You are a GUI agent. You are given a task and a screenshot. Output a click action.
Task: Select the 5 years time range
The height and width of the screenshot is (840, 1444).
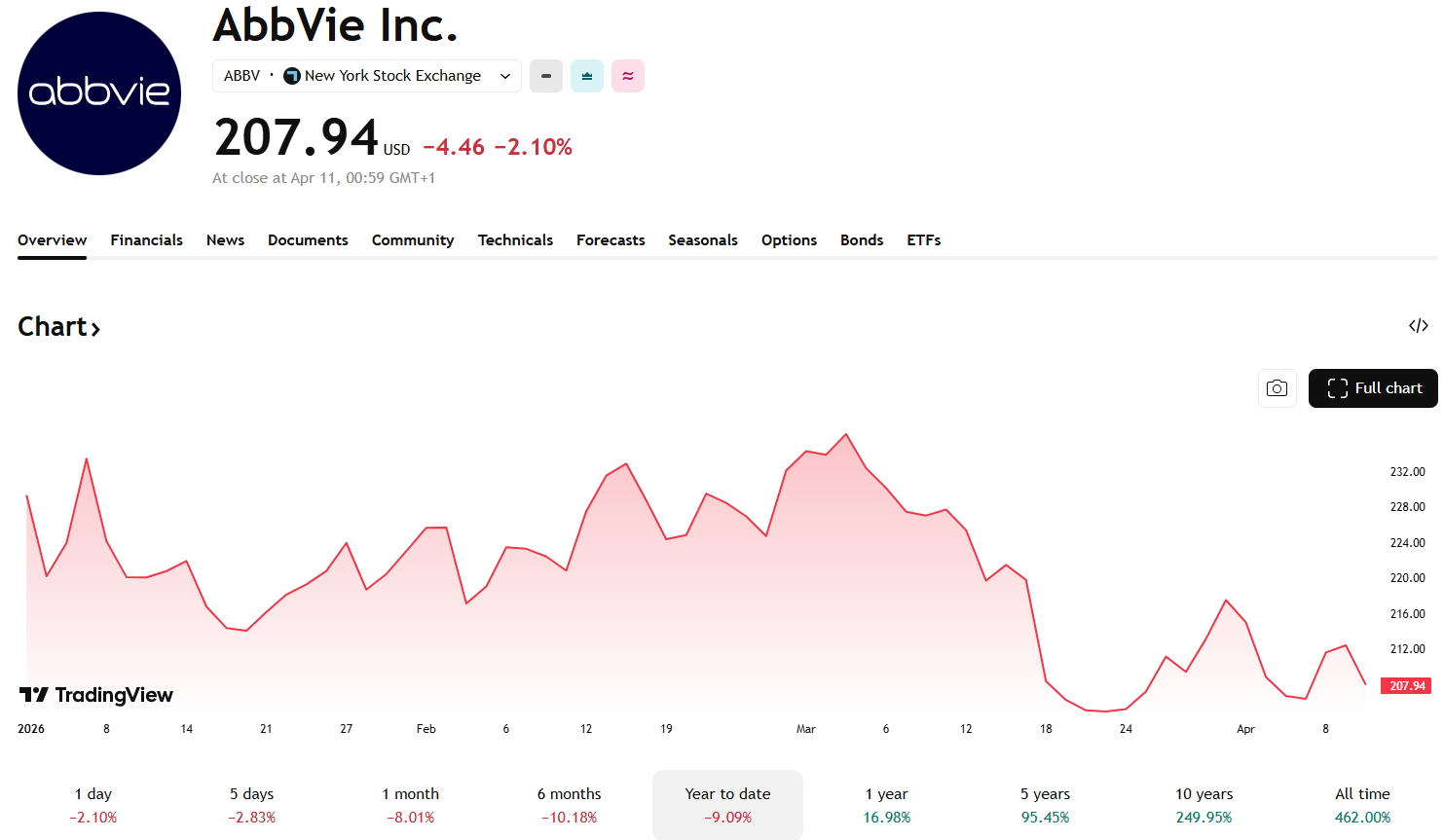point(1045,805)
